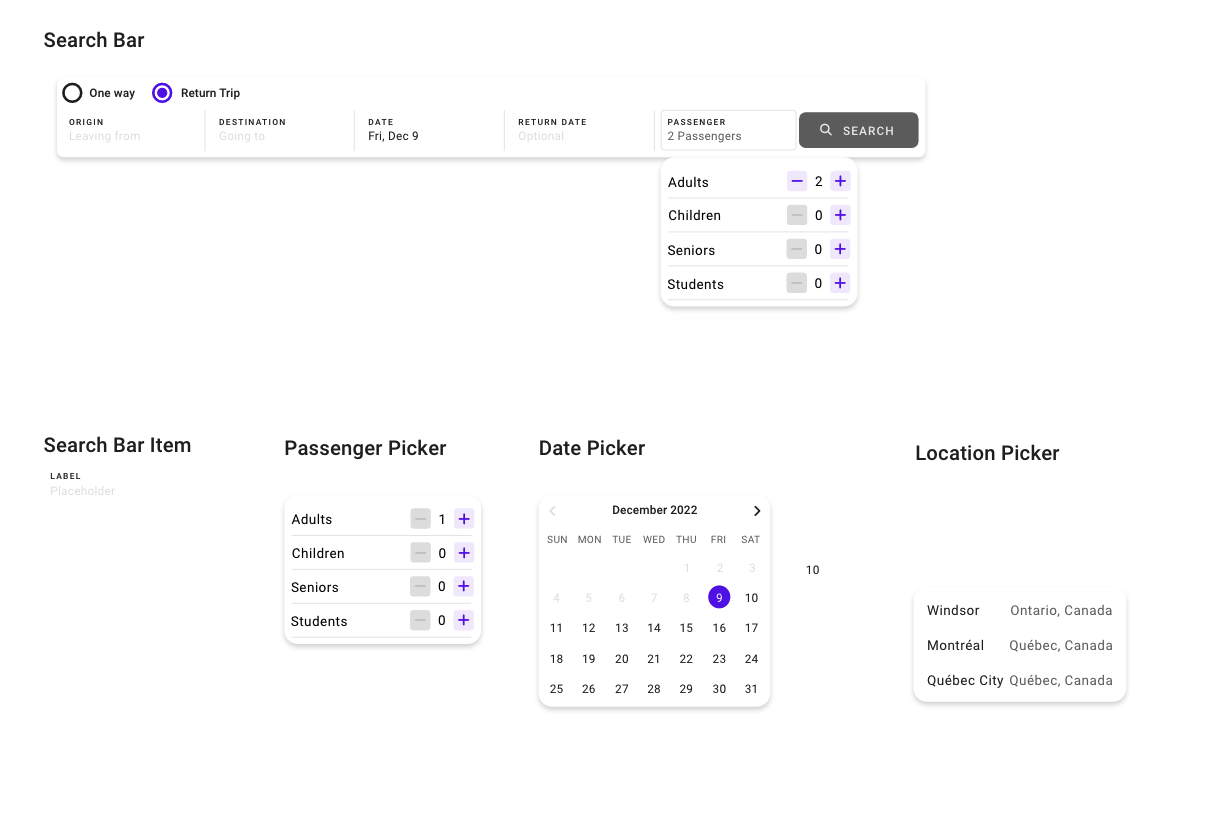Increase Adults count with the plus icon
Screen dimensions: 1222x832
(839, 181)
